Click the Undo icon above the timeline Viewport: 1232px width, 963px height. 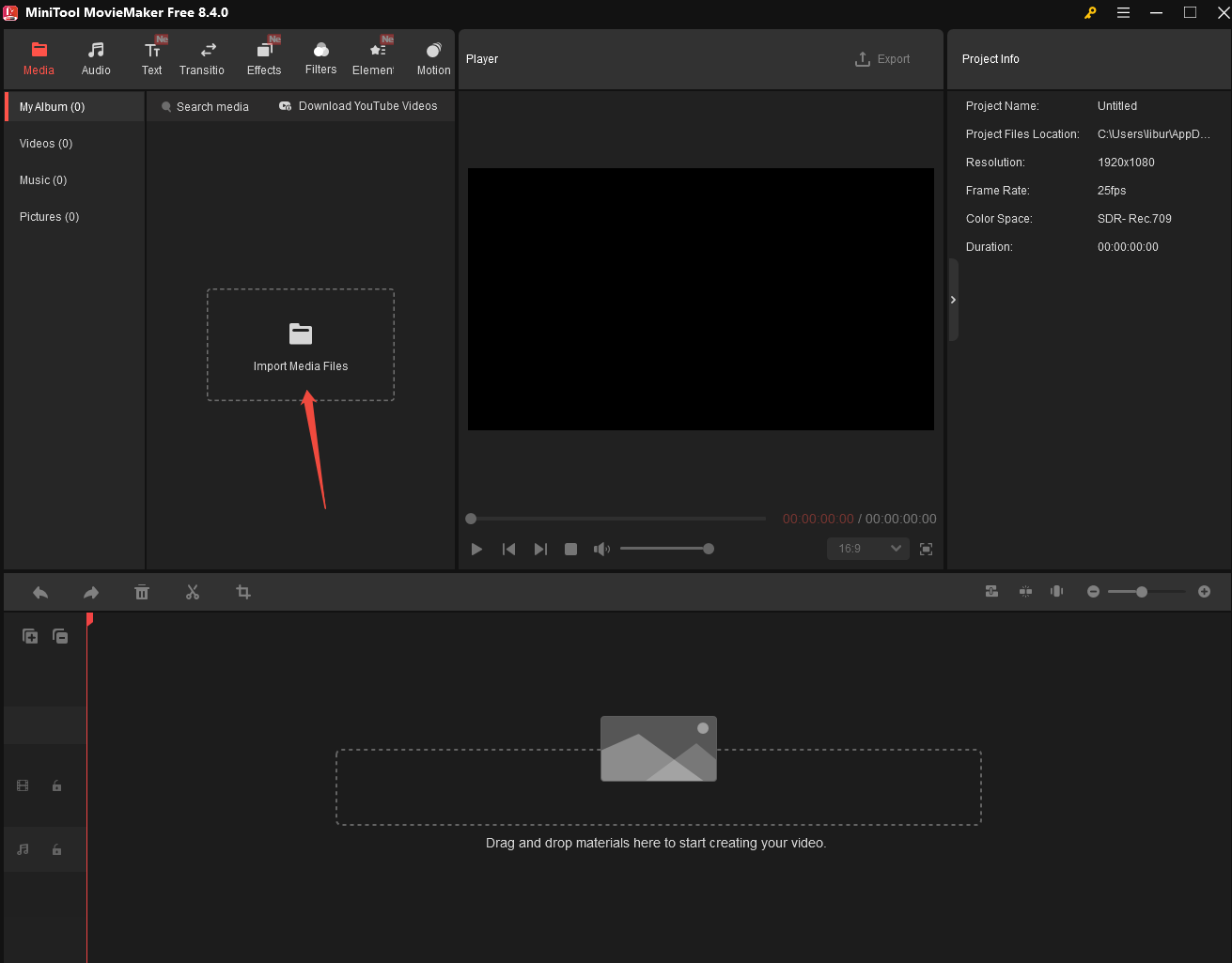pos(39,592)
